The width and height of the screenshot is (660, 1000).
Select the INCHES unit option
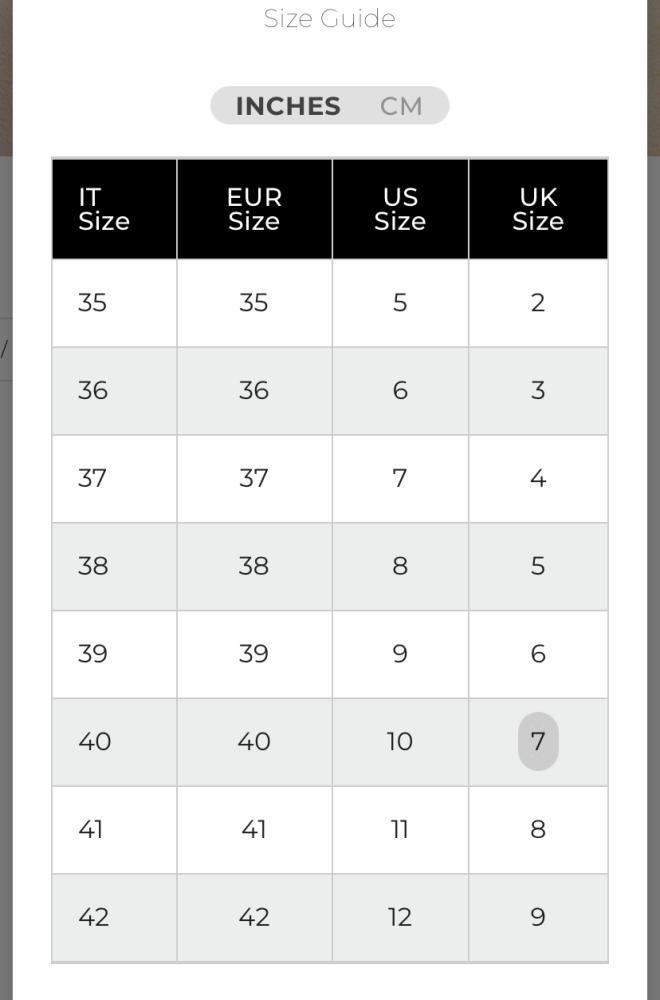coord(288,106)
